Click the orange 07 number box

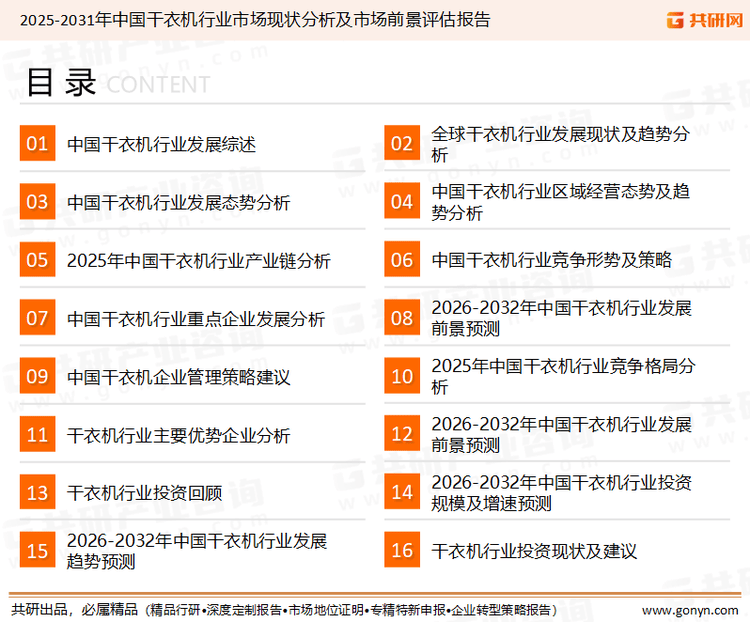click(37, 318)
